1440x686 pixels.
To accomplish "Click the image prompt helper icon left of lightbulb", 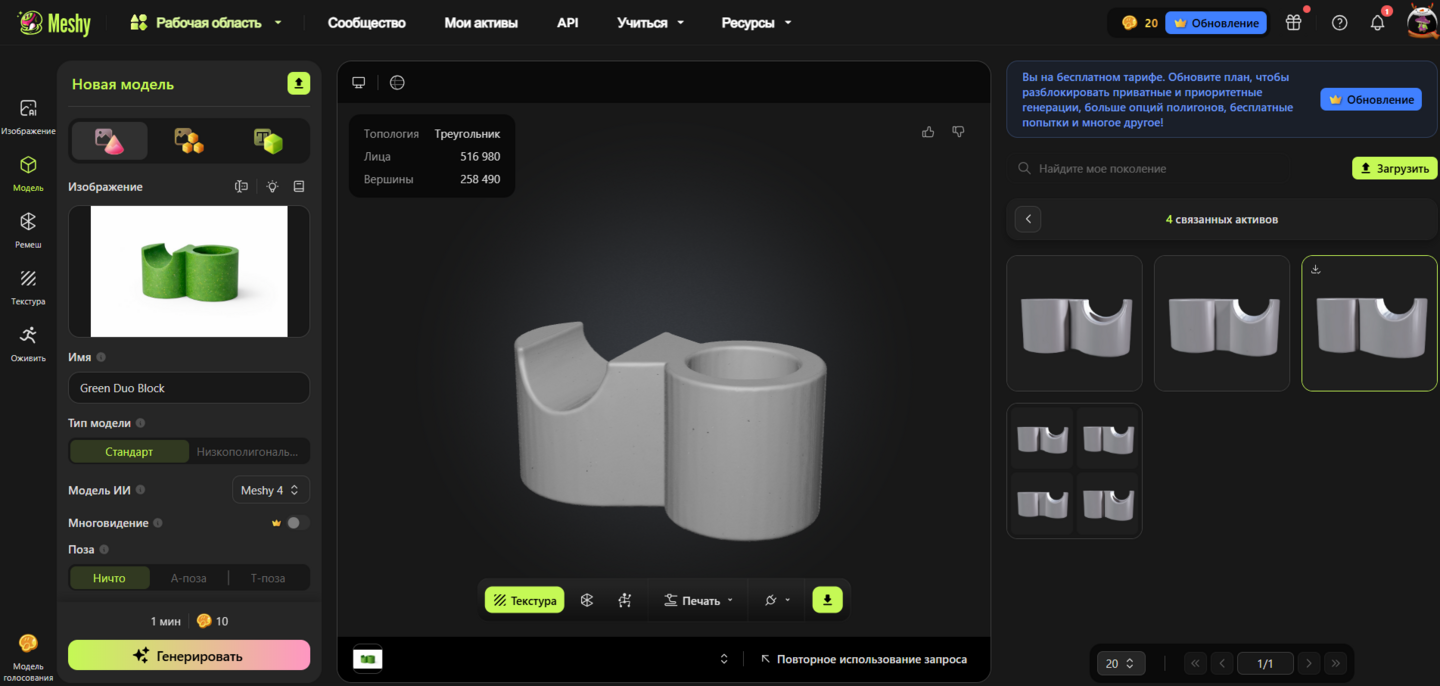I will coord(241,187).
